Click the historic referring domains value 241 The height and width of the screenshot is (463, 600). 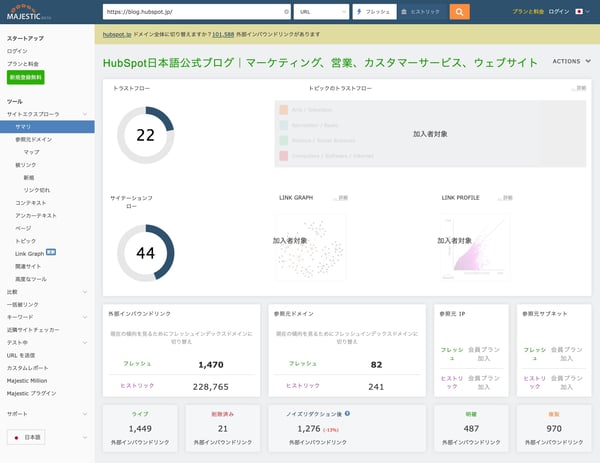(376, 387)
